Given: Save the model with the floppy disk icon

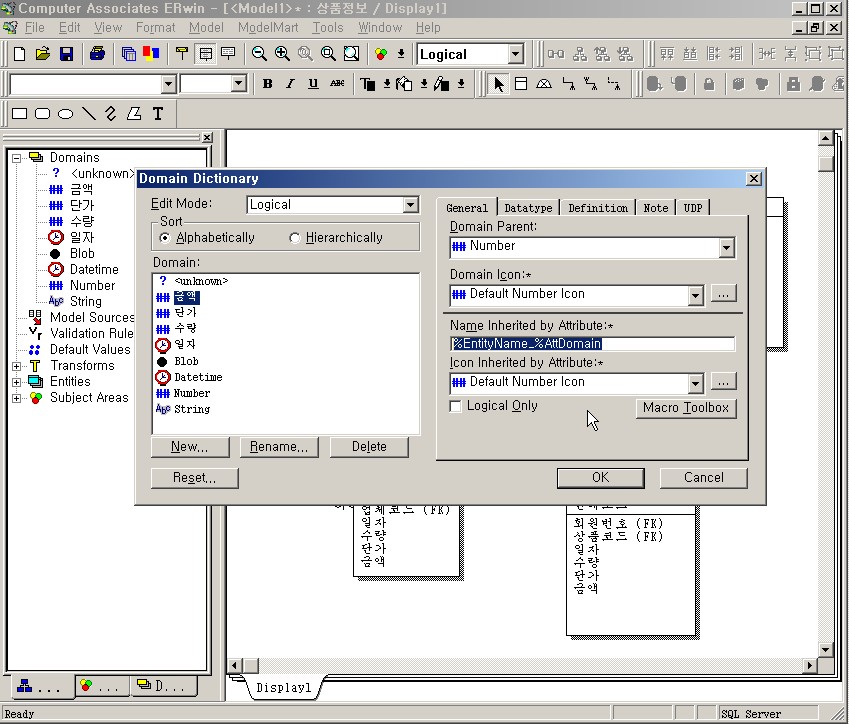Looking at the screenshot, I should [66, 54].
